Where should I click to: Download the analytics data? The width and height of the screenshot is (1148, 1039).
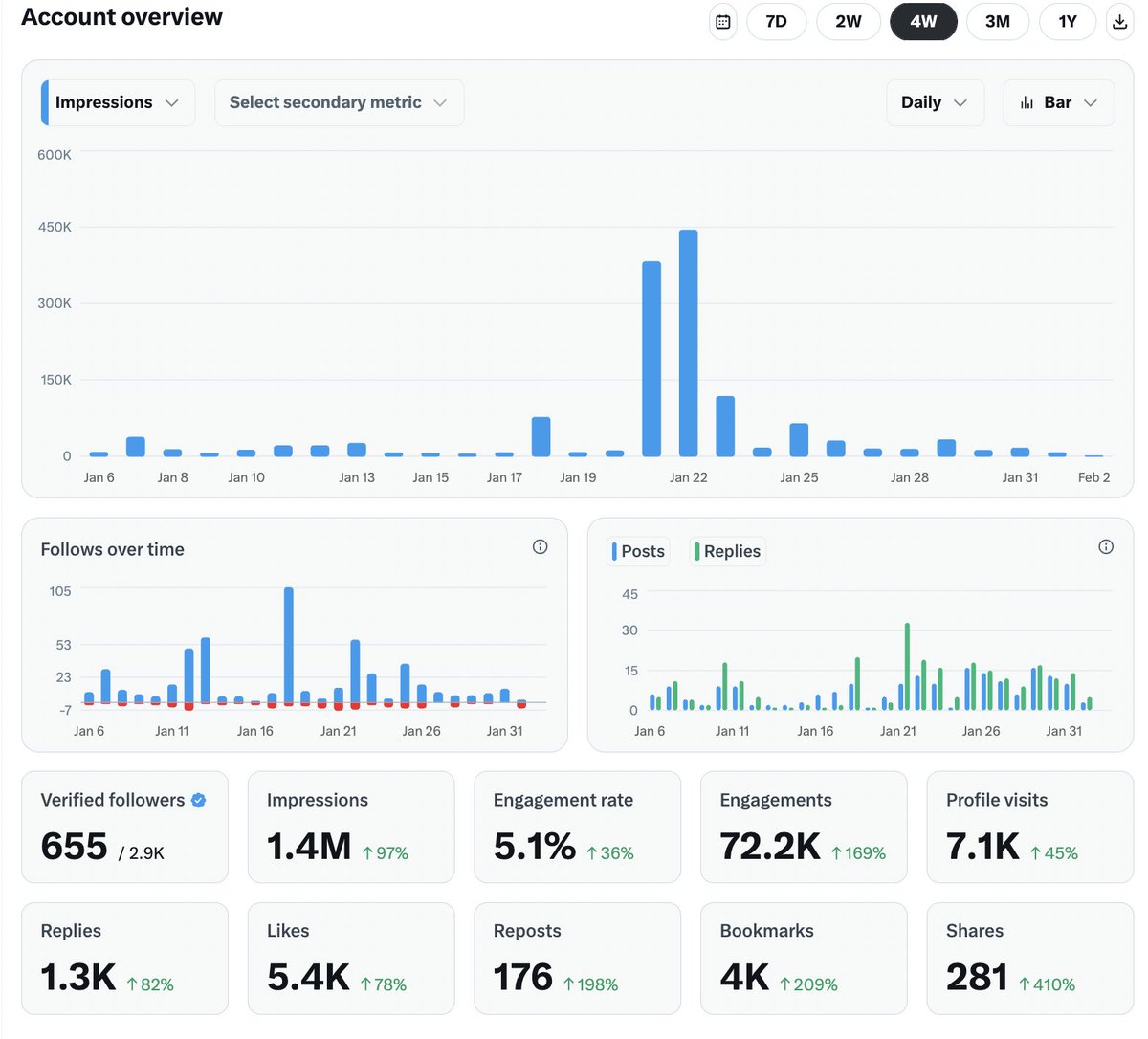[x=1120, y=22]
